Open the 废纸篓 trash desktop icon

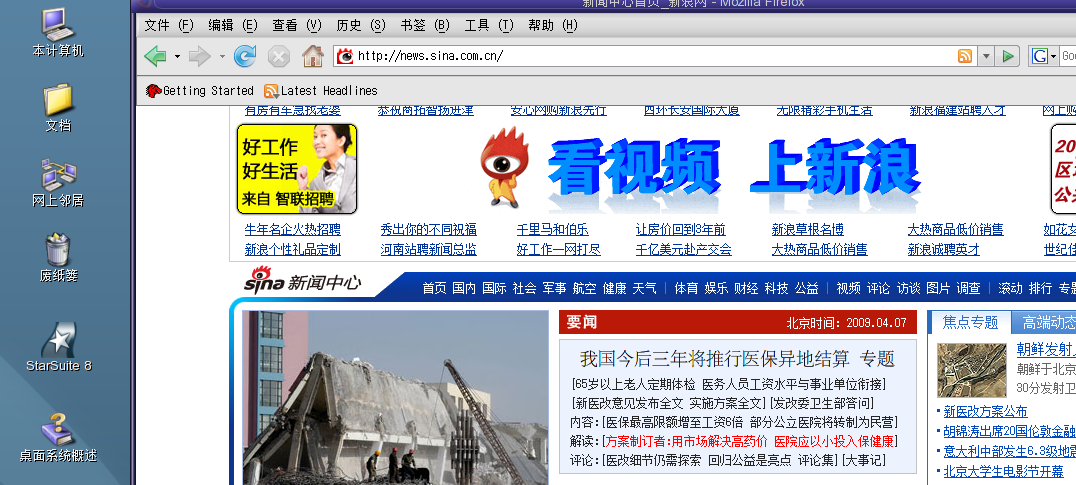(58, 257)
